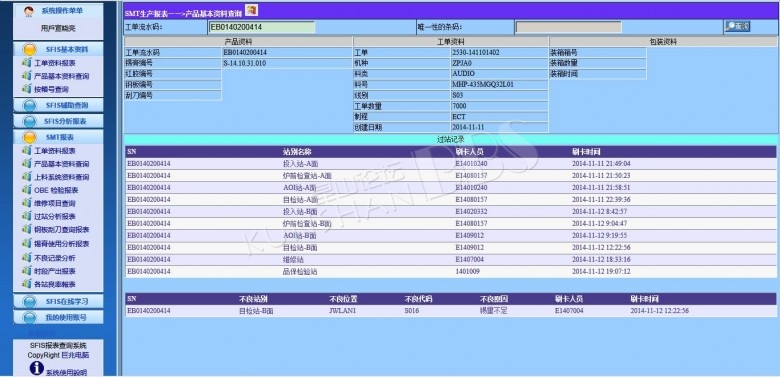
Task: Click the chart icon beside 各站良率报表
Action: (27, 284)
